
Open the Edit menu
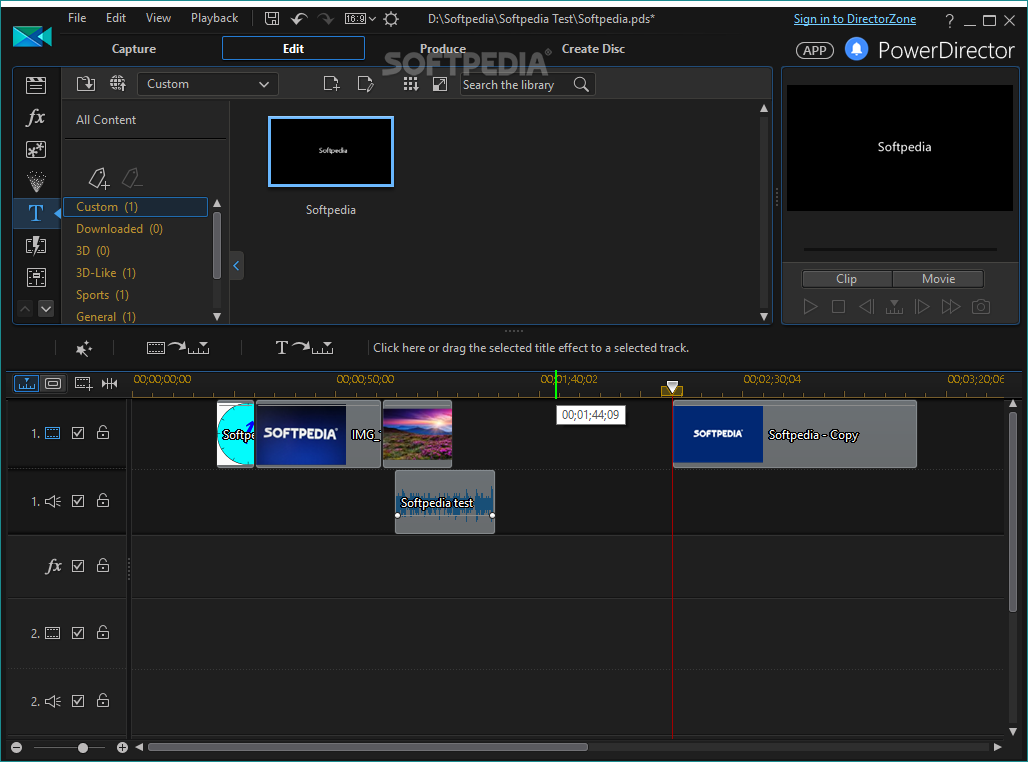(x=116, y=18)
